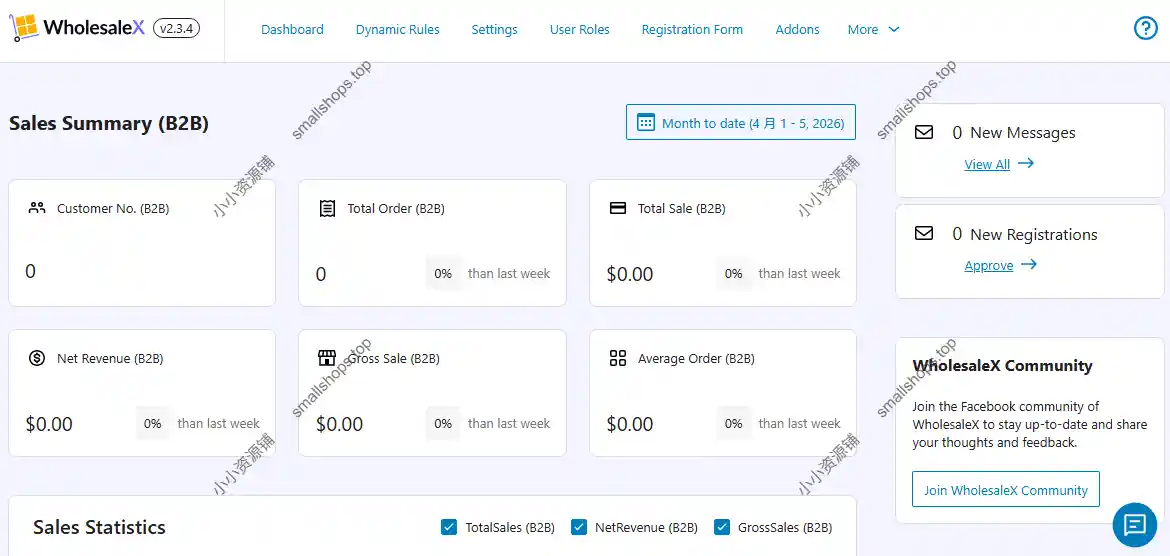Screen dimensions: 1170x556
Task: Open the Dynamic Rules tab
Action: pos(398,29)
